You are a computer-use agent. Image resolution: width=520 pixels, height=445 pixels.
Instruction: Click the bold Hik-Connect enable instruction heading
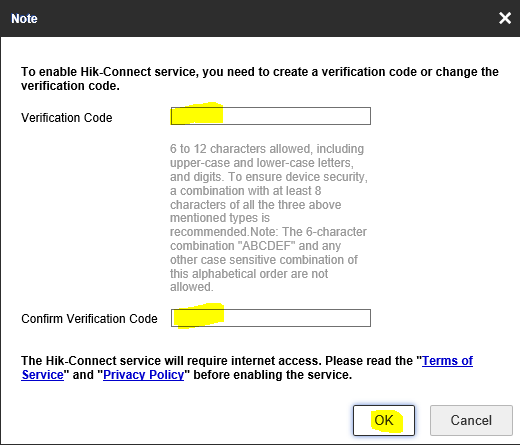pyautogui.click(x=260, y=79)
